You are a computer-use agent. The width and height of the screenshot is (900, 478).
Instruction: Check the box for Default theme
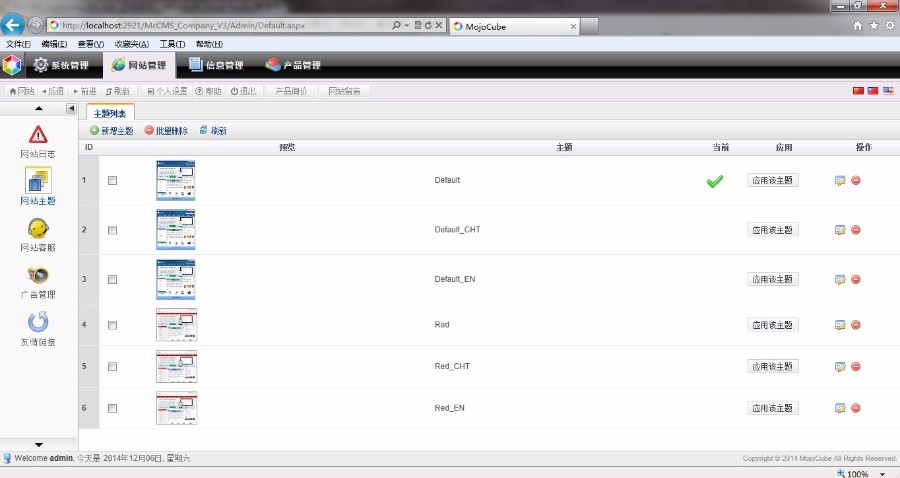(112, 180)
